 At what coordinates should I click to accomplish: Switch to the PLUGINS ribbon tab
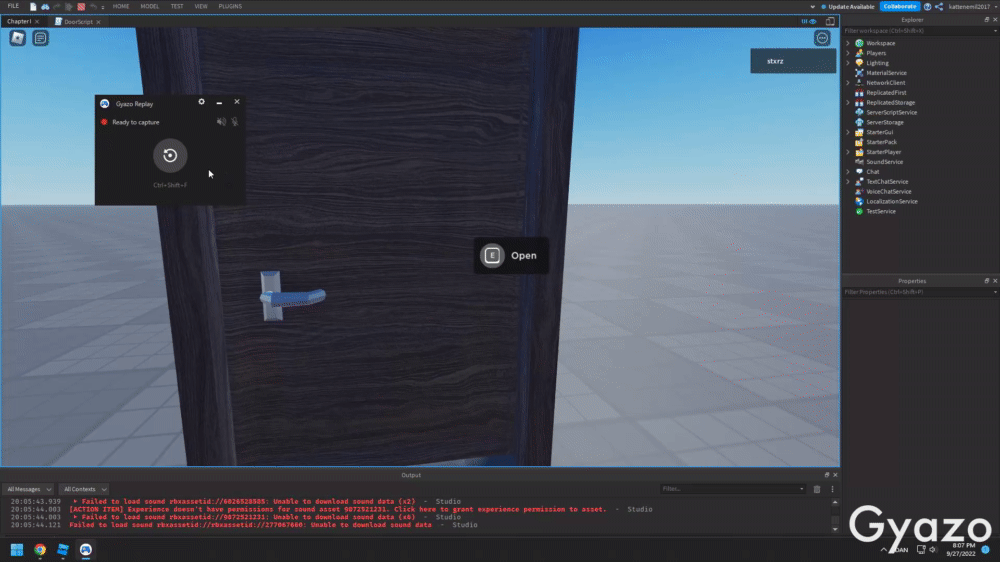tap(230, 6)
